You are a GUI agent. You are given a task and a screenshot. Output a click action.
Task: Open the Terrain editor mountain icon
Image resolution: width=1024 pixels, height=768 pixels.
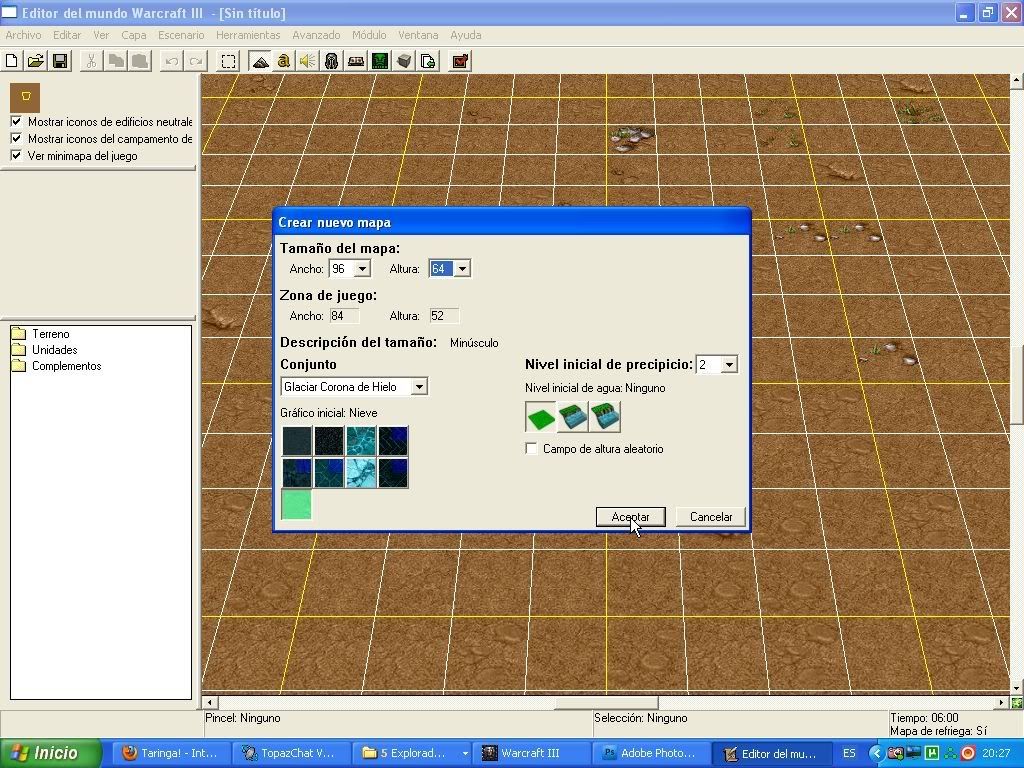point(260,61)
